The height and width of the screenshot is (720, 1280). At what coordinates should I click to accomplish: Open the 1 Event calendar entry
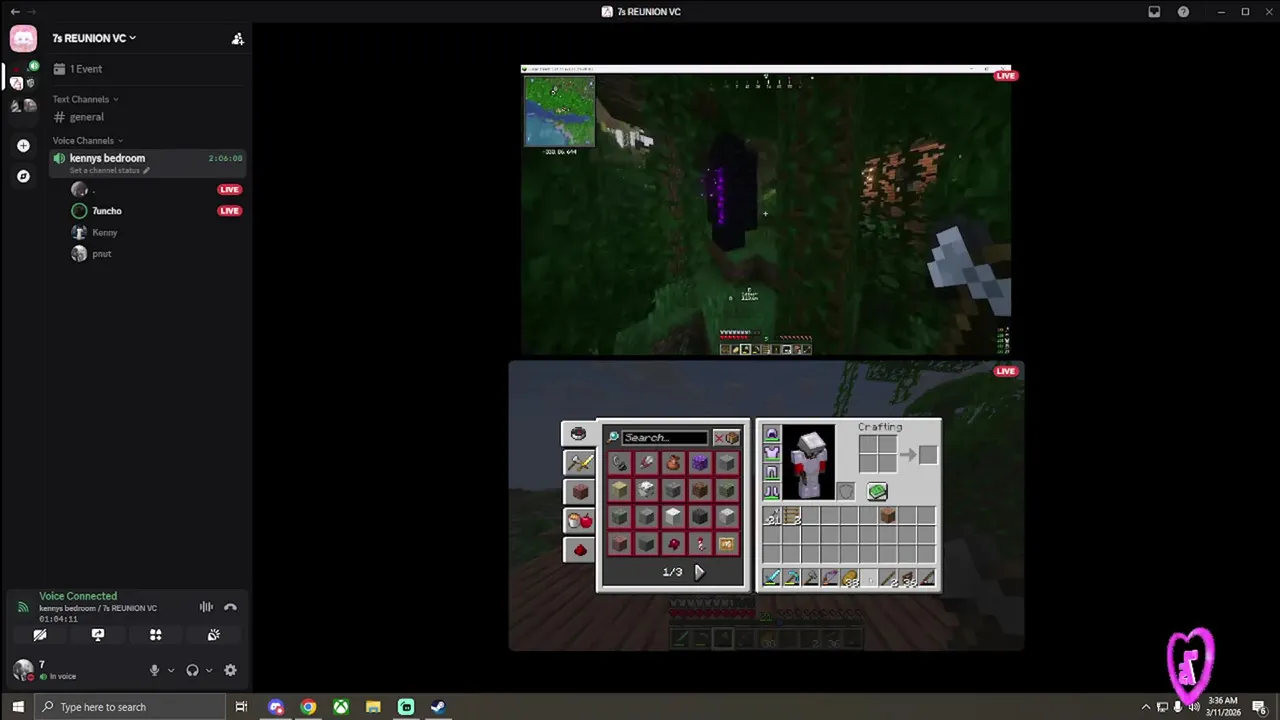coord(147,69)
